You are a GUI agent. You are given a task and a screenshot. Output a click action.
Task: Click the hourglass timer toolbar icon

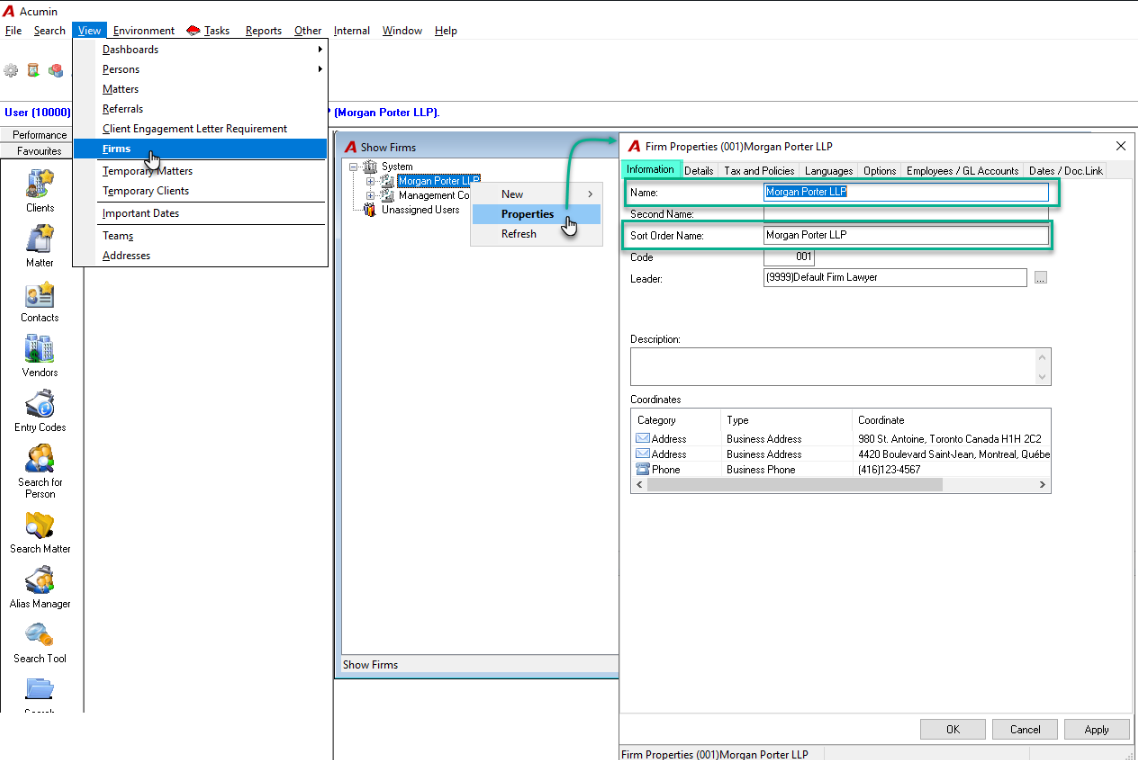(x=33, y=70)
